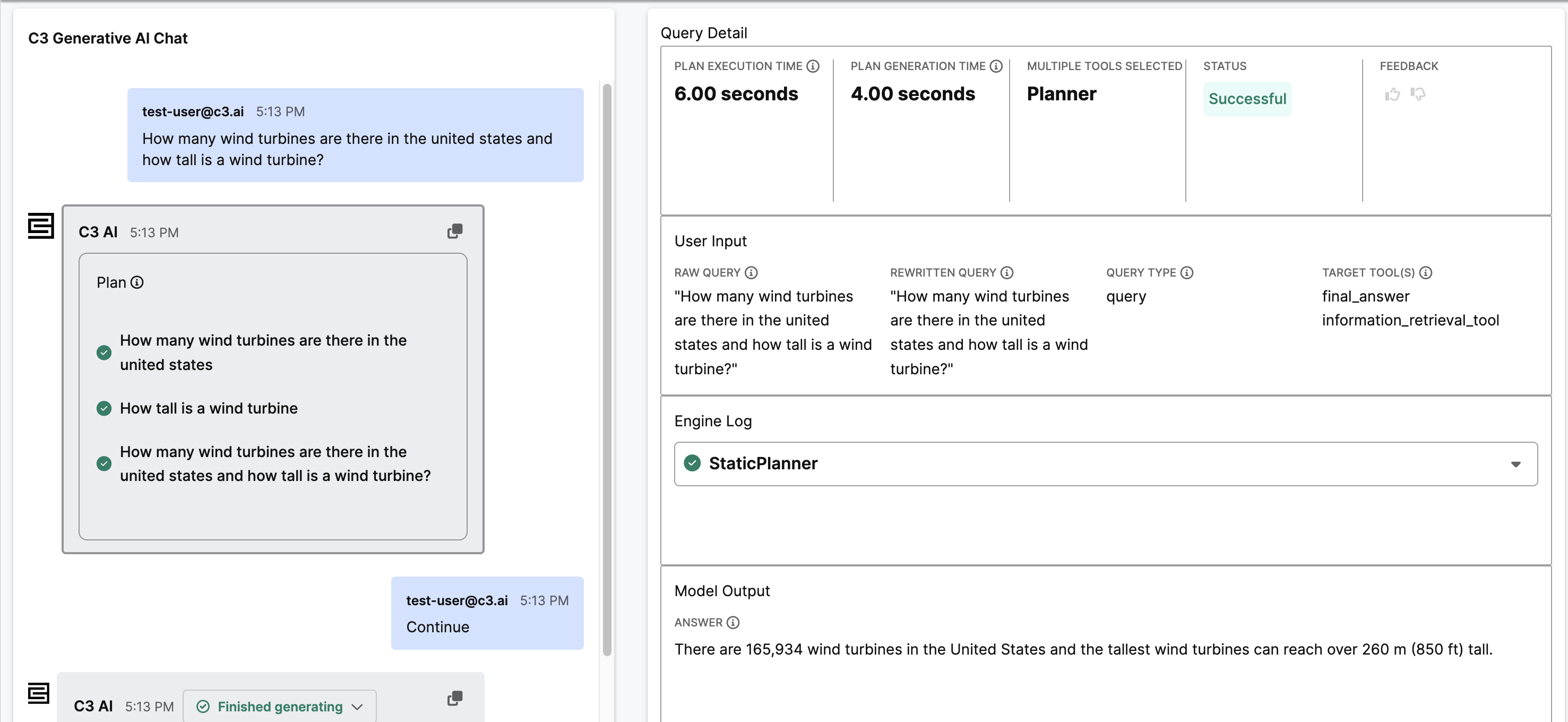Copy the C3 AI plan message
Image resolution: width=1568 pixels, height=722 pixels.
pos(455,231)
